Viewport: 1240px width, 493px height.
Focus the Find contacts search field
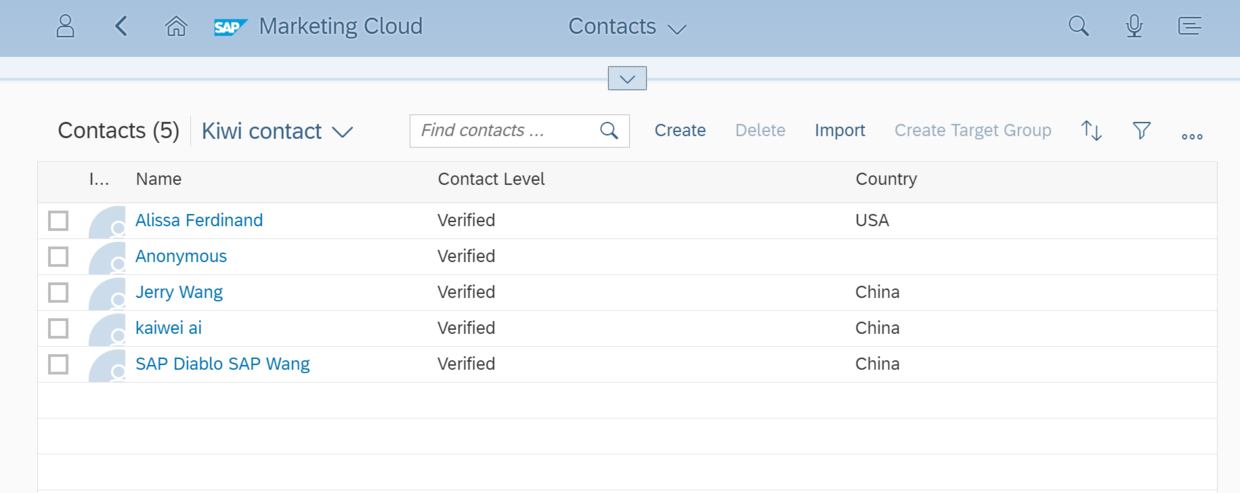click(520, 131)
